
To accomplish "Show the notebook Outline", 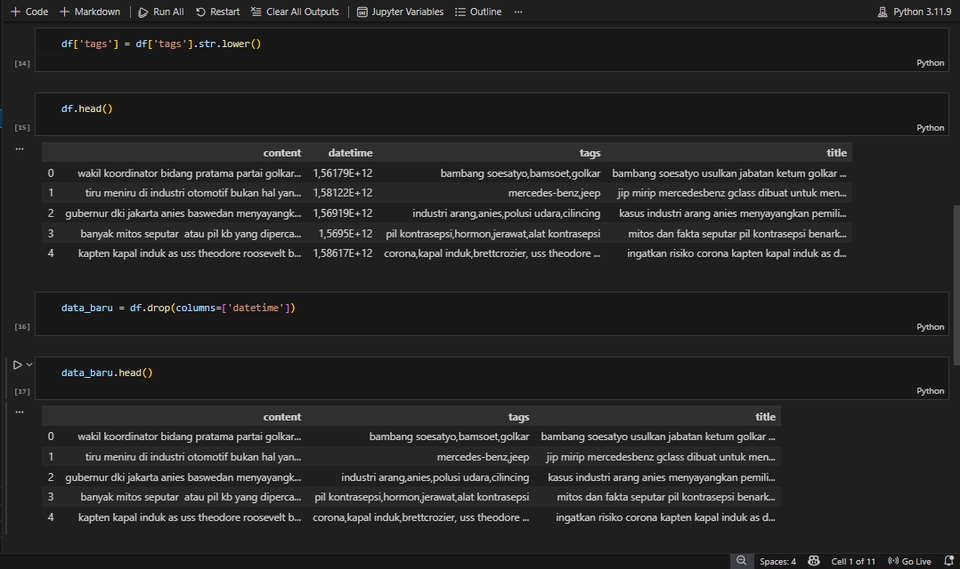I will pyautogui.click(x=478, y=12).
